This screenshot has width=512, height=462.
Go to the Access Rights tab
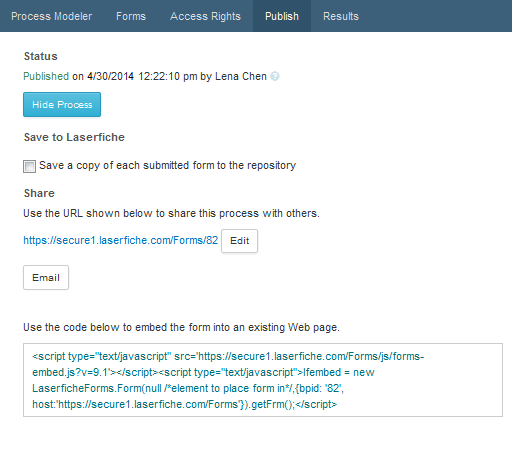click(205, 16)
